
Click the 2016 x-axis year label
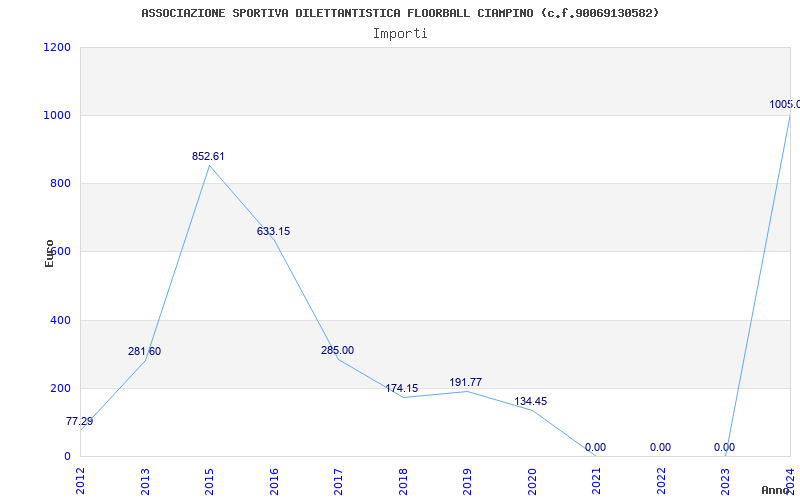click(274, 481)
